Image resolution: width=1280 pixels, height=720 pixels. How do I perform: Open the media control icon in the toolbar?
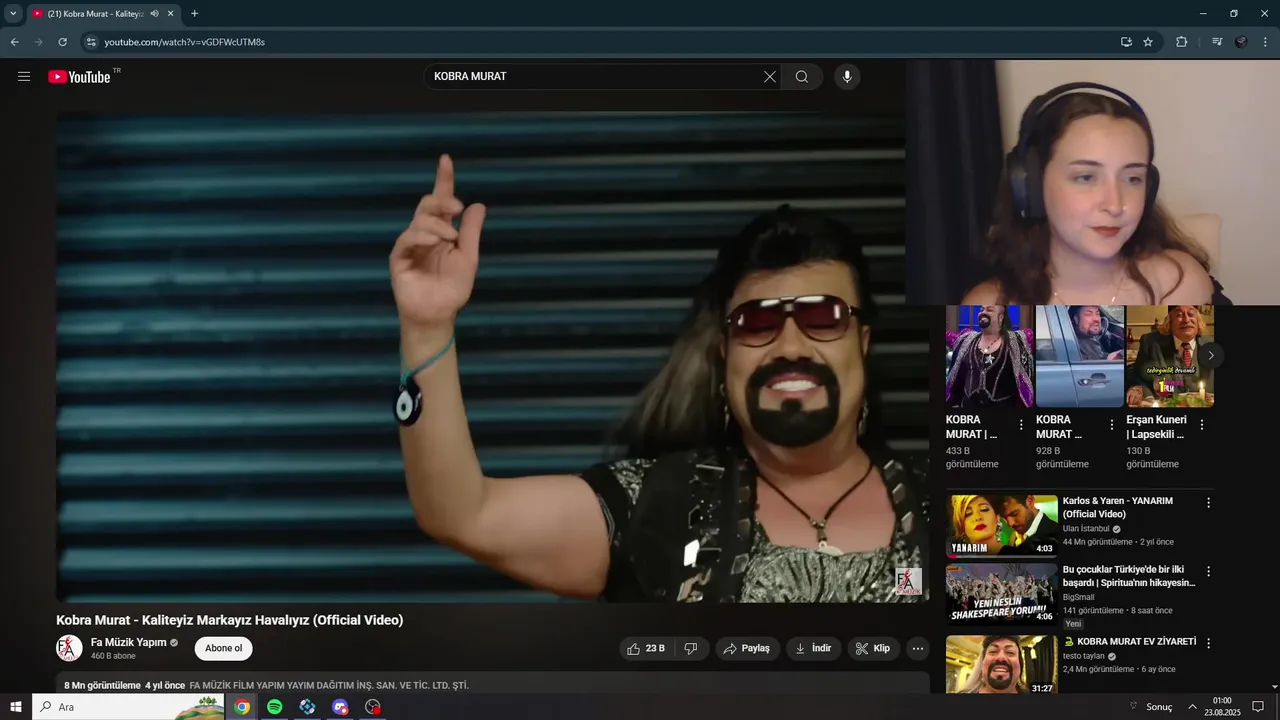point(1216,42)
